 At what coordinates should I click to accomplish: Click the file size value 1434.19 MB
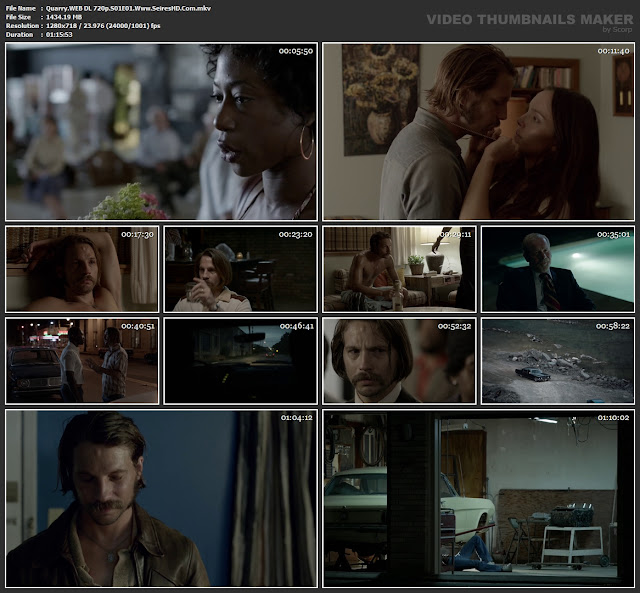point(64,17)
